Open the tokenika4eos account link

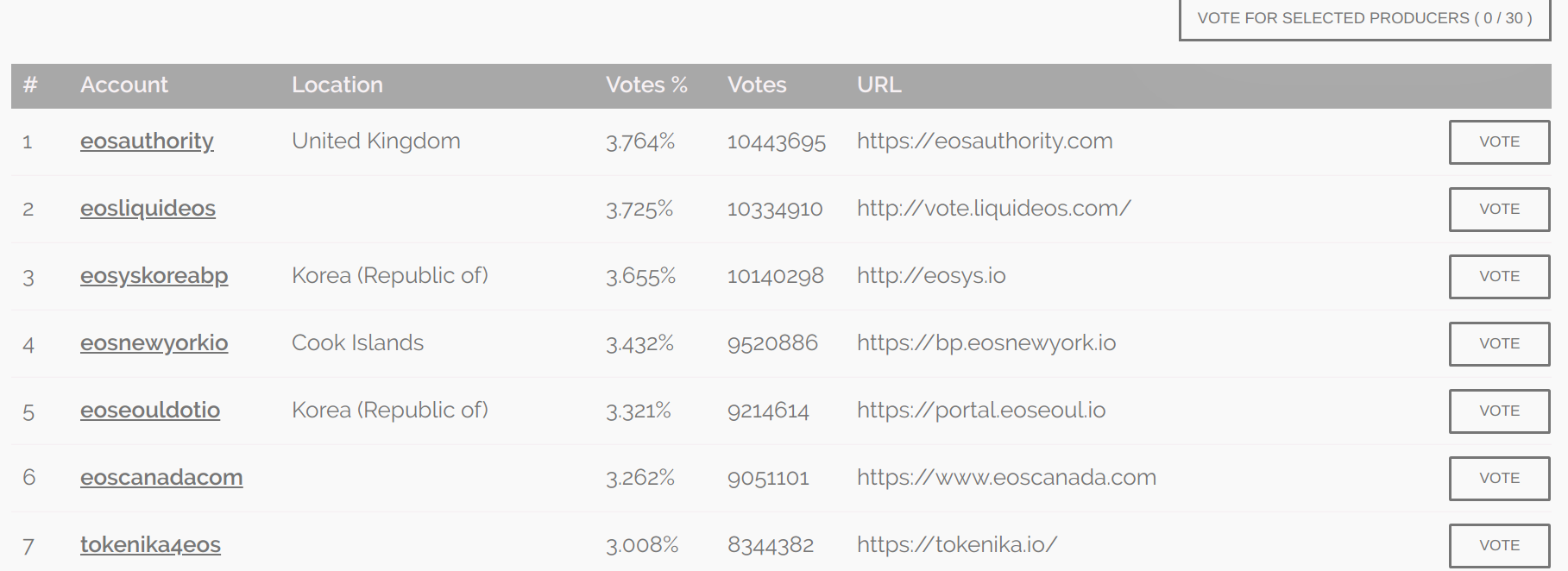150,545
